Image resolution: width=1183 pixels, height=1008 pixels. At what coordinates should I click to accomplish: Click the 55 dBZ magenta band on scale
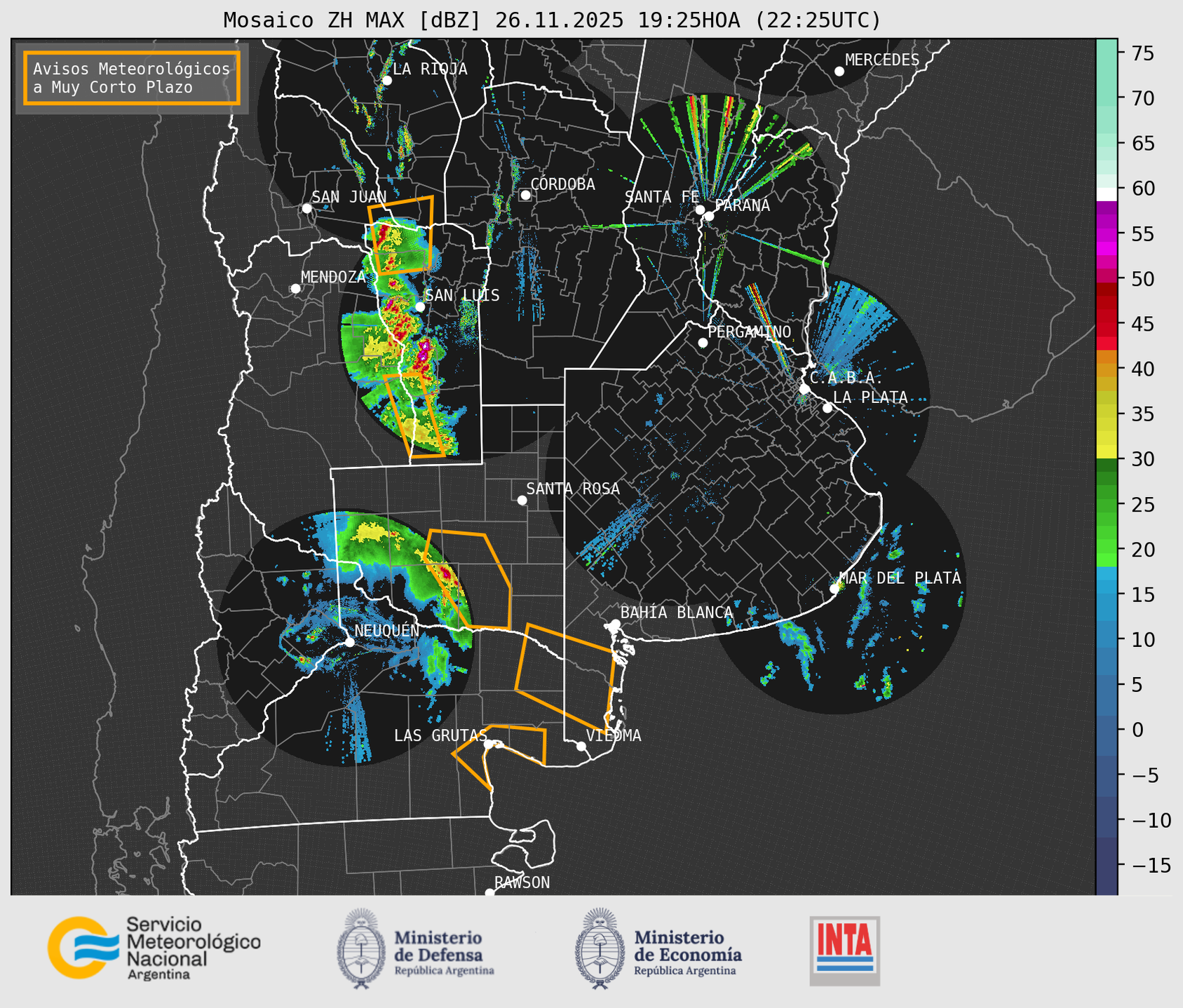[x=1107, y=234]
